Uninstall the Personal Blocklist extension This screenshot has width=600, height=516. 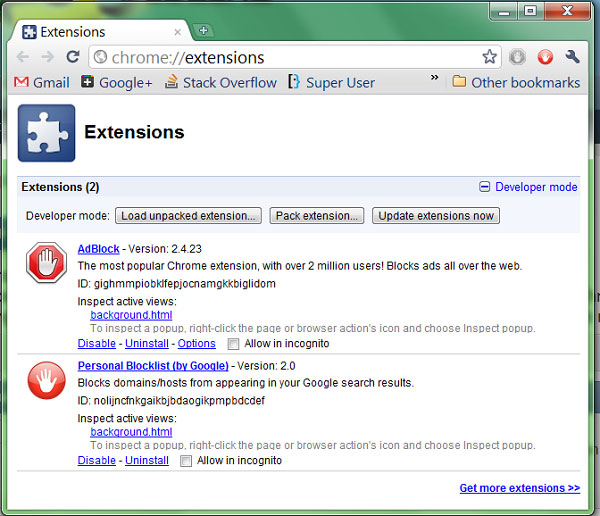147,460
